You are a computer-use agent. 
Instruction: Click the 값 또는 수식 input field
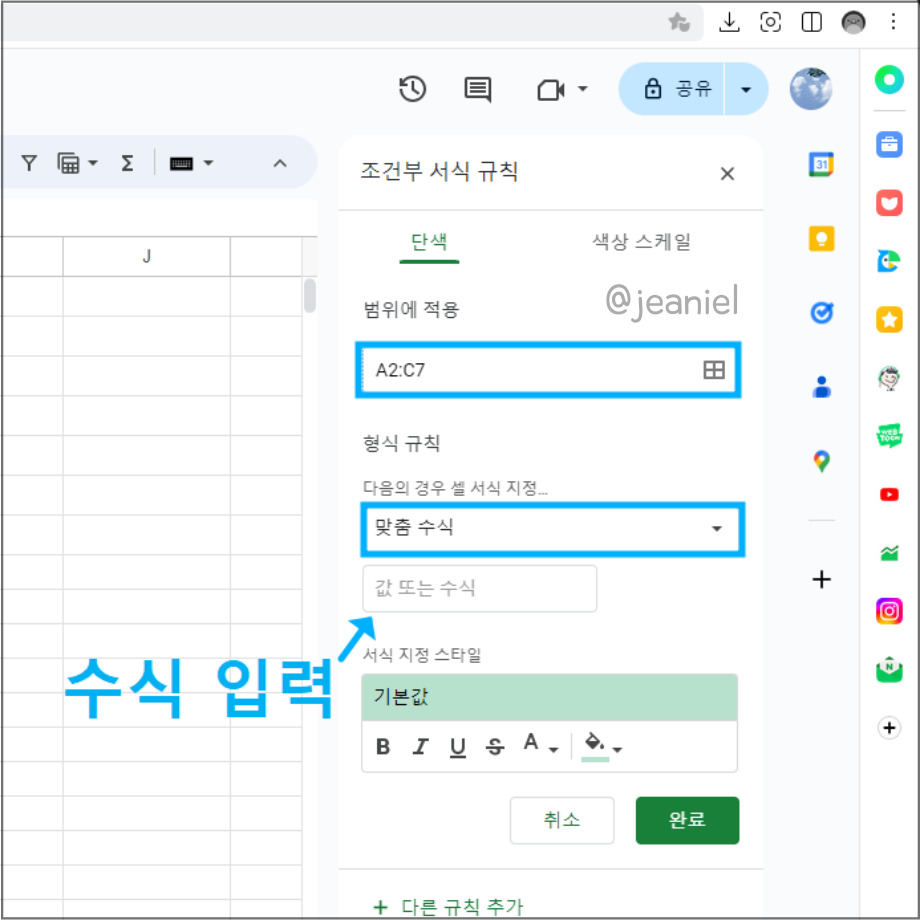(x=479, y=588)
